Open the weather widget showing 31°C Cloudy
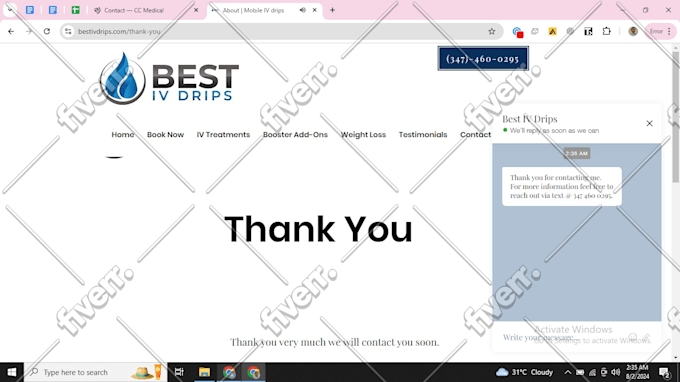 coord(525,372)
